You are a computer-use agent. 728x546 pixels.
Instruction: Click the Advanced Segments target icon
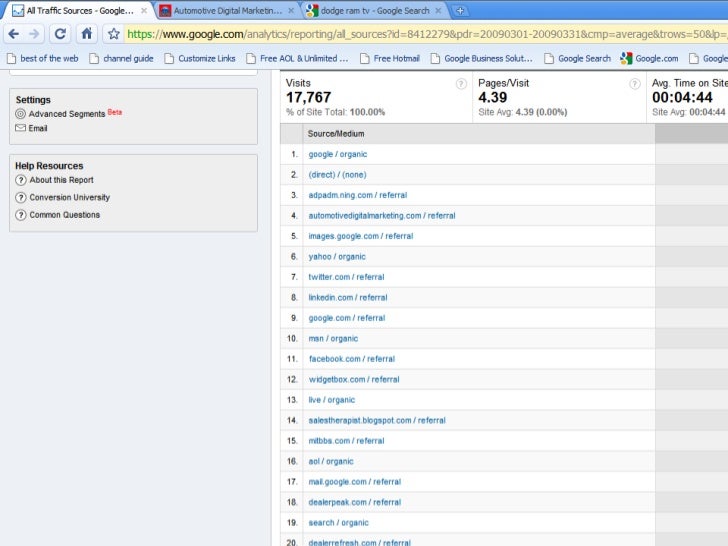[20, 114]
